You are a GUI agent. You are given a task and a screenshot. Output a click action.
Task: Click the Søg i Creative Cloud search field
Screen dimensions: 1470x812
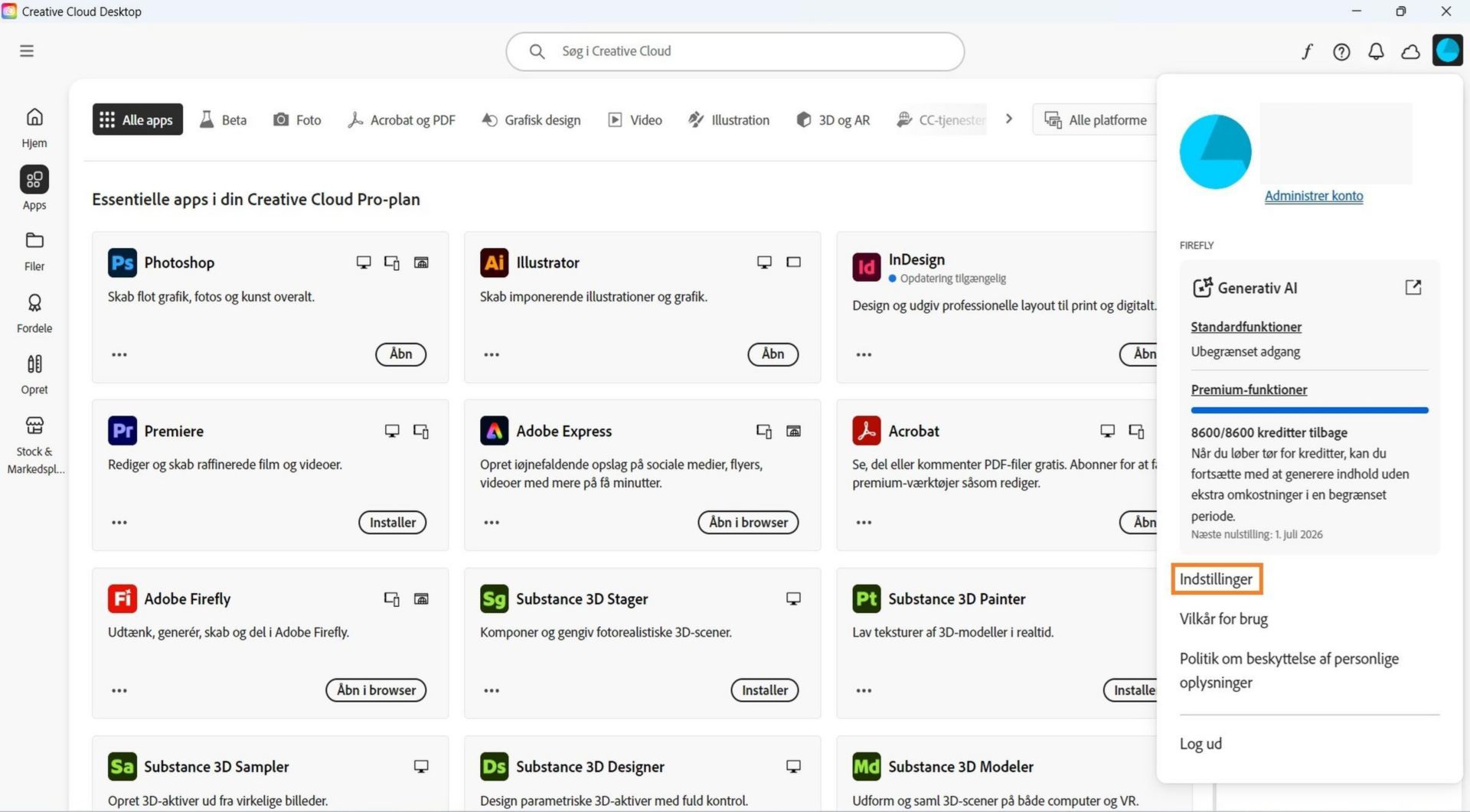735,51
